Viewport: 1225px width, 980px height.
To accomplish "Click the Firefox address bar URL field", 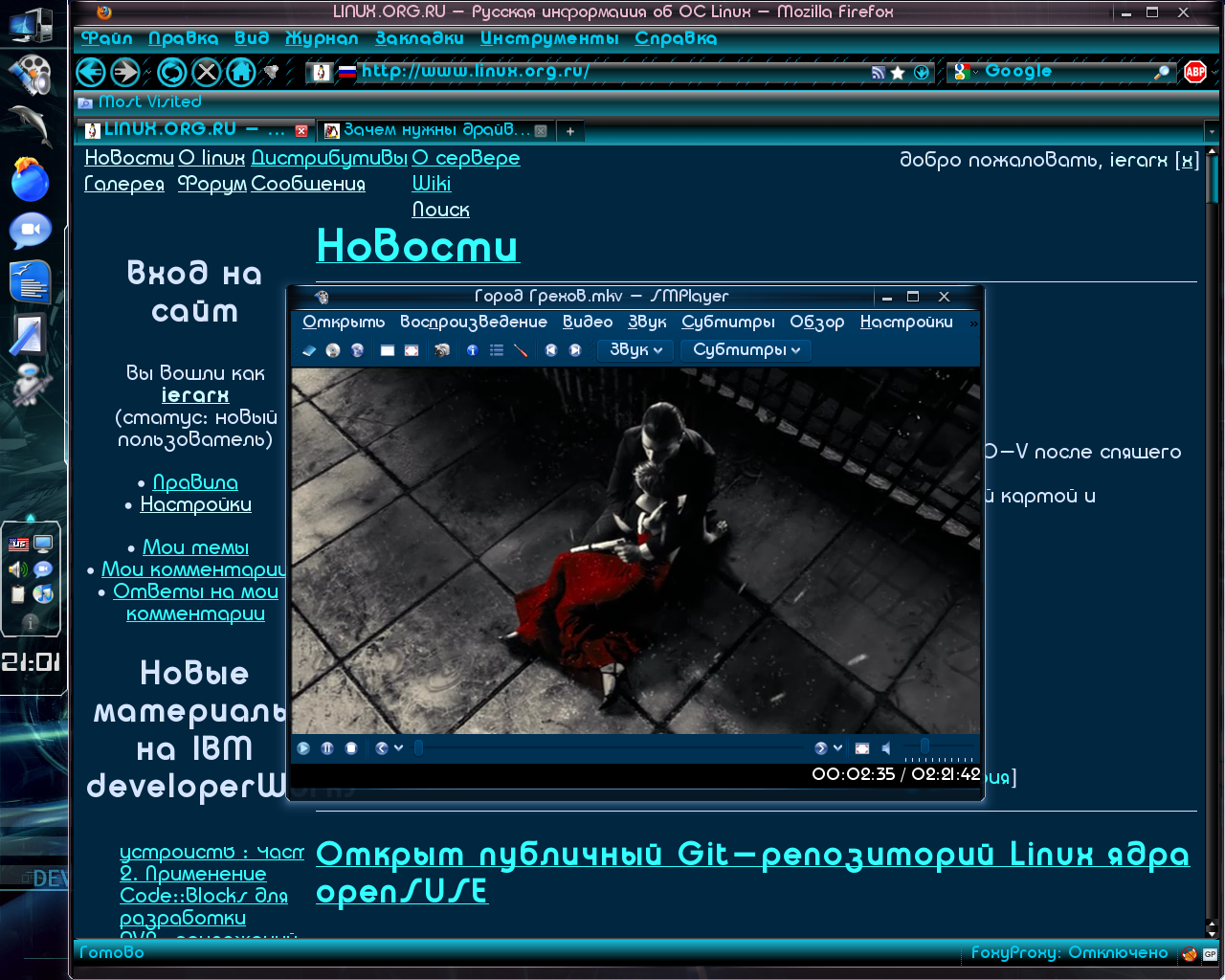I will click(x=612, y=72).
